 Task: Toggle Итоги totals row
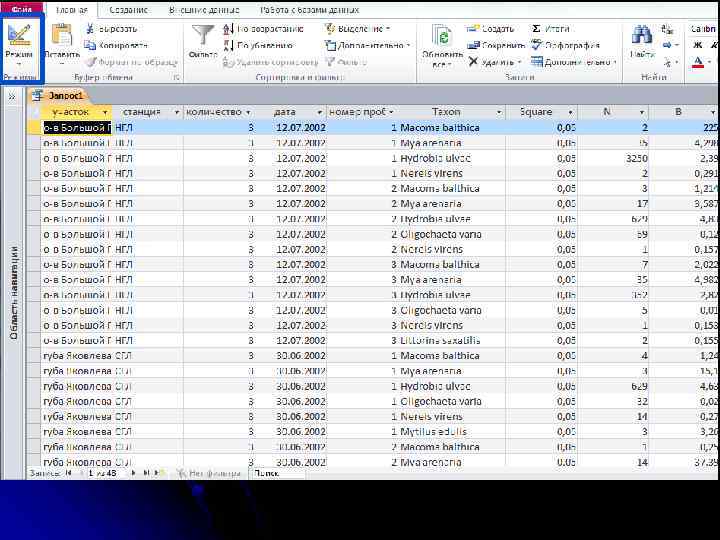tap(550, 29)
